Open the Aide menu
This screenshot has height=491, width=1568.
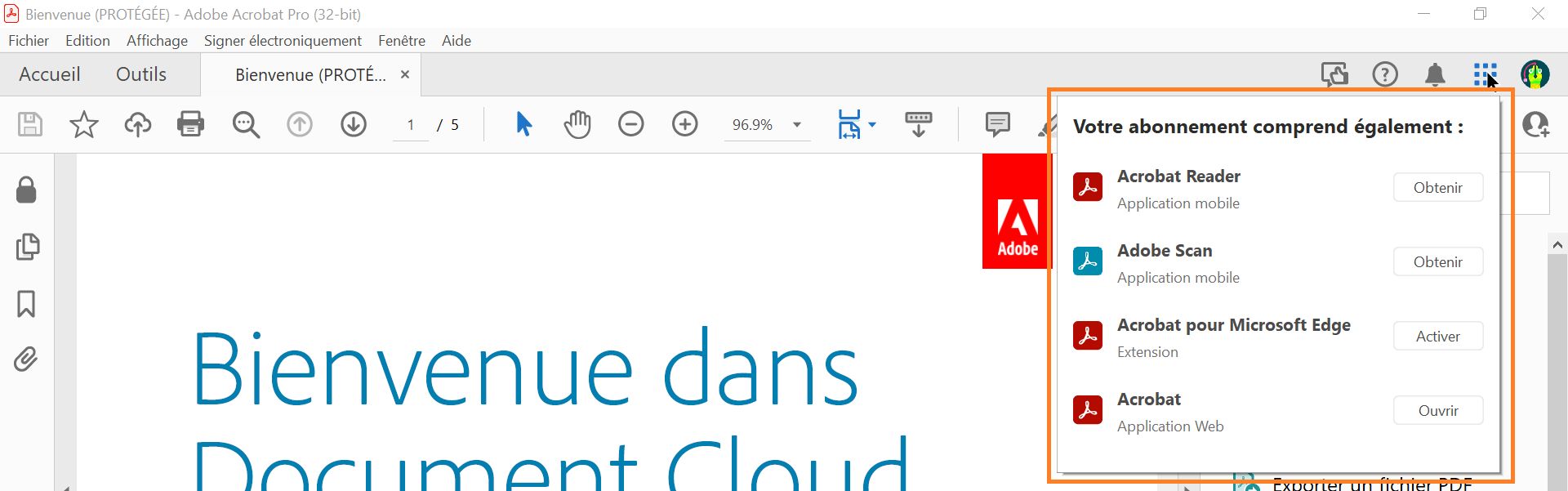pyautogui.click(x=457, y=40)
